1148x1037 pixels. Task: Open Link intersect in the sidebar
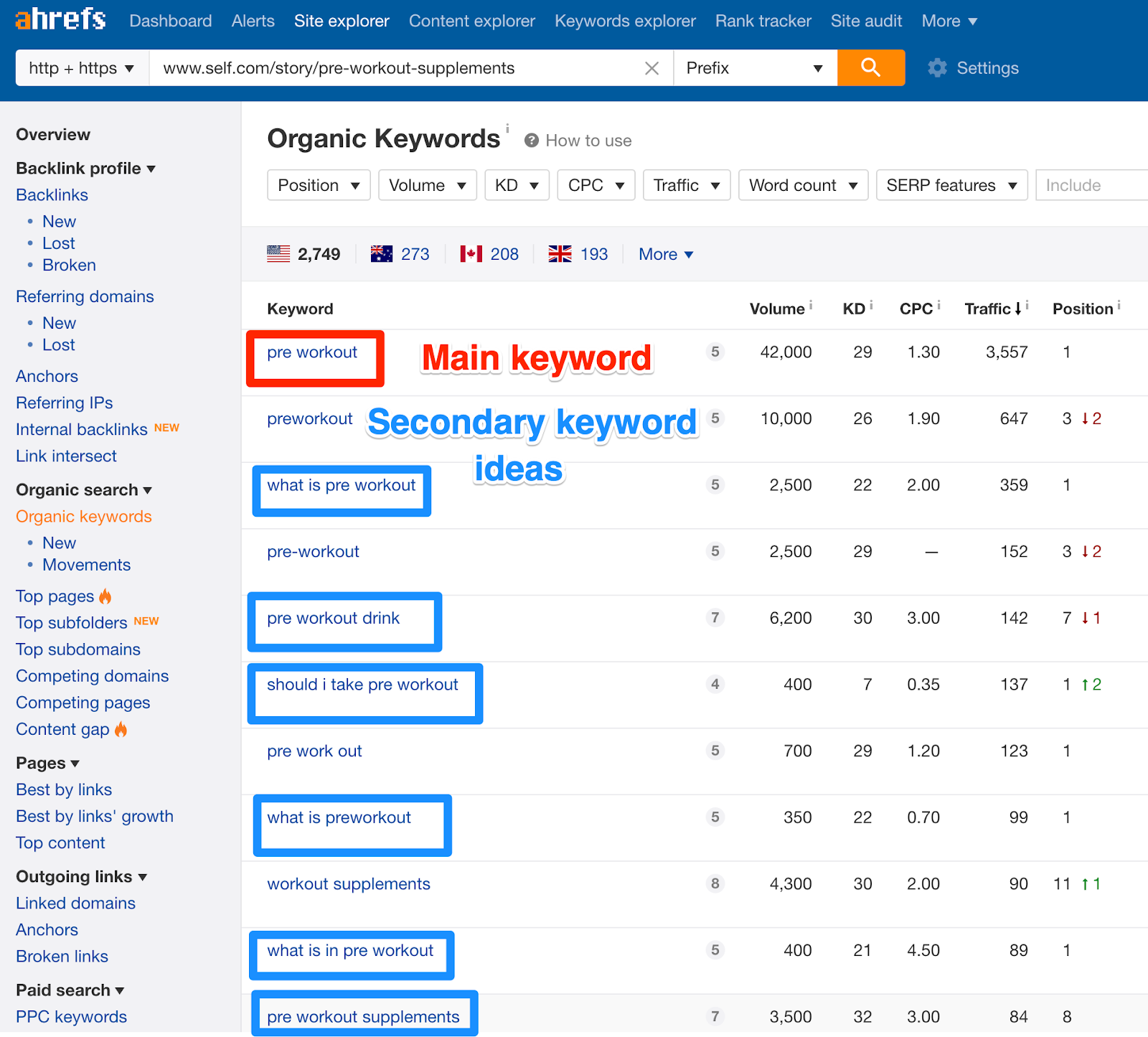(x=66, y=456)
